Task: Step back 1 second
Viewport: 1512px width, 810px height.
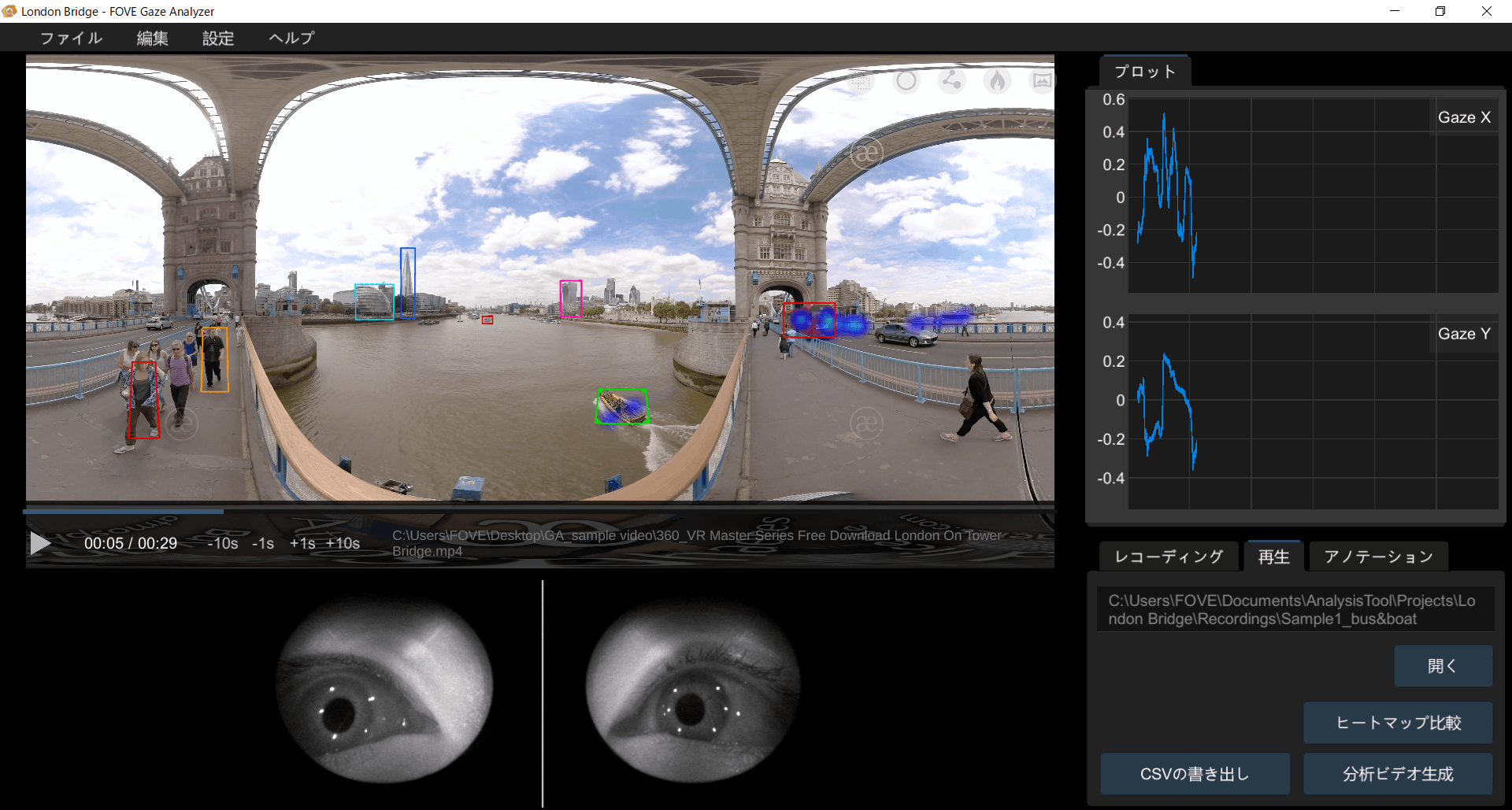Action: [x=263, y=543]
